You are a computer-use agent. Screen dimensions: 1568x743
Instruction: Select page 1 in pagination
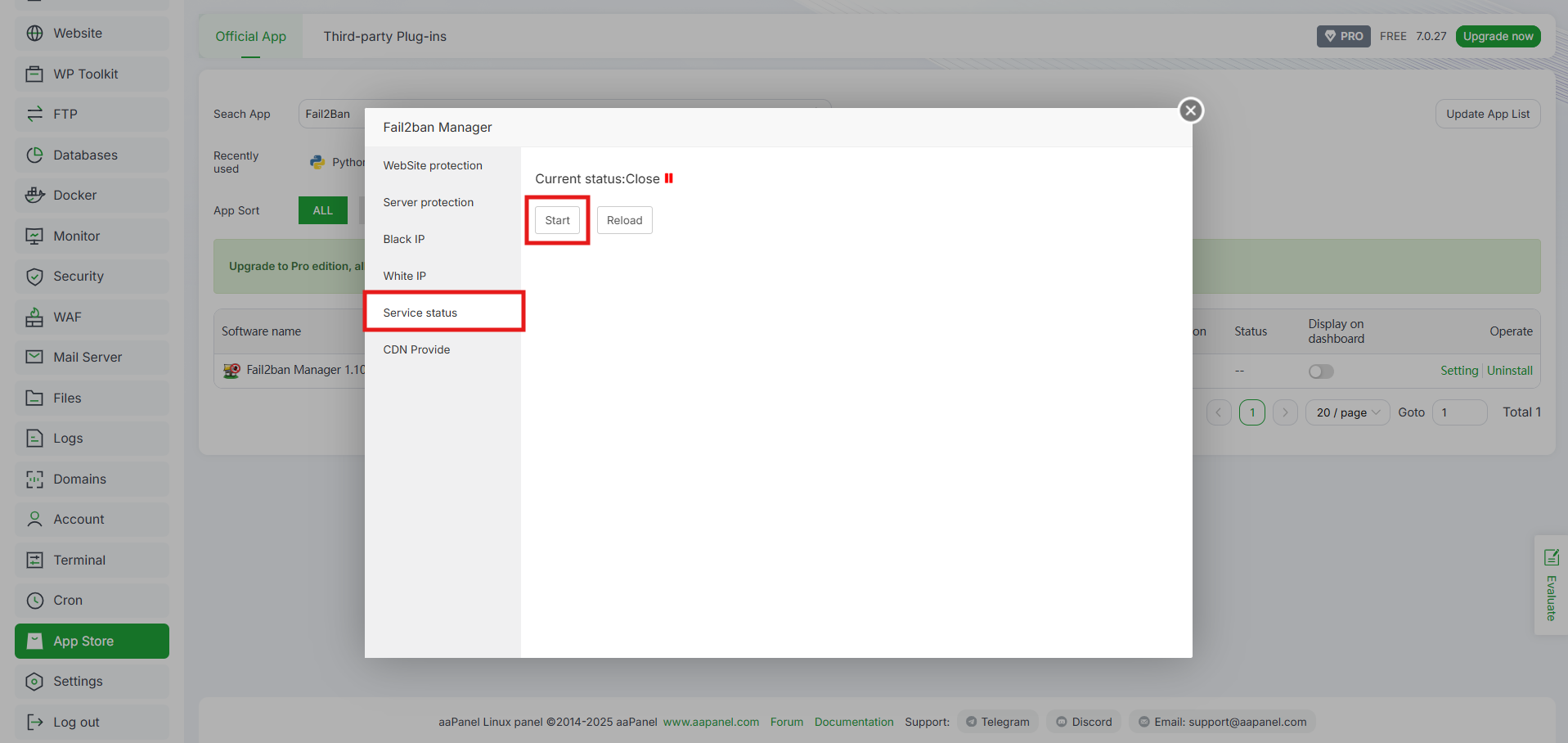[x=1252, y=412]
